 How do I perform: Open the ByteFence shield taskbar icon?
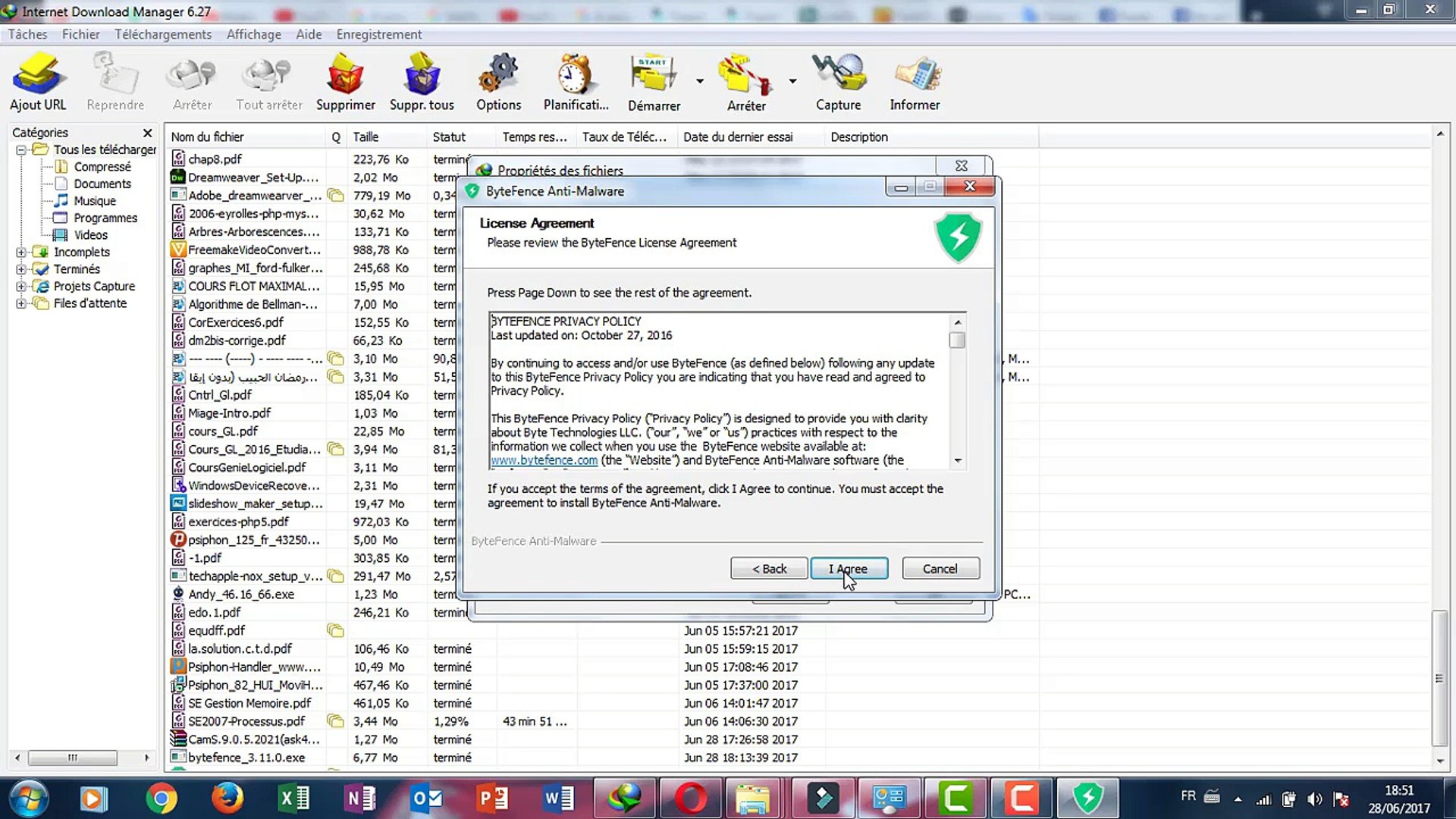point(1089,799)
